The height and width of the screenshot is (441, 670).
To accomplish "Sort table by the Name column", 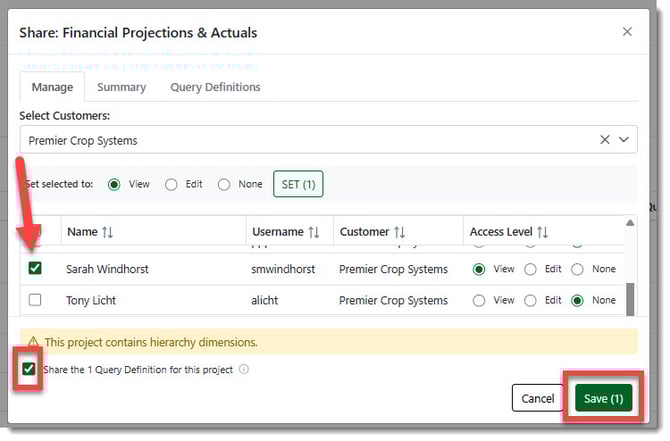I will (107, 232).
